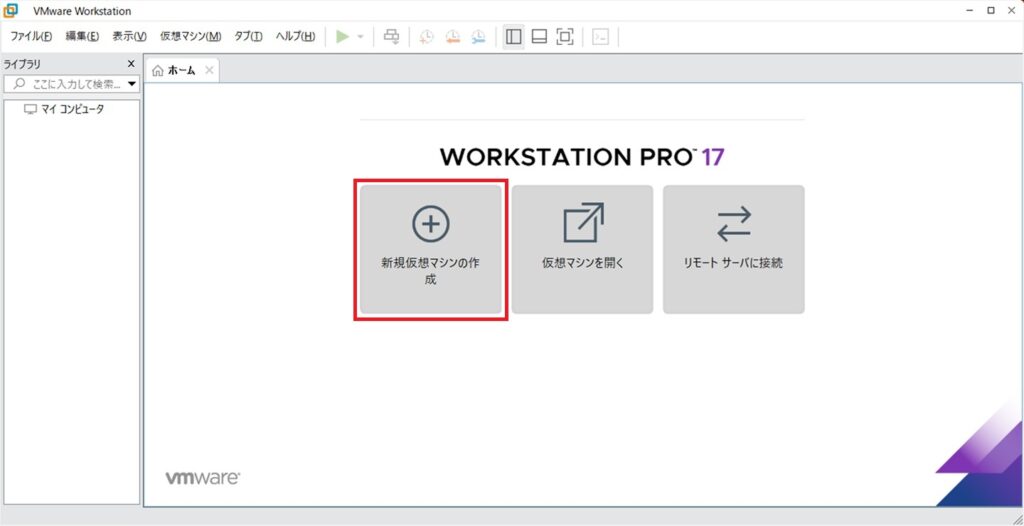The width and height of the screenshot is (1024, 526).
Task: Click 新規仮想マシンの作成 tile
Action: point(431,250)
